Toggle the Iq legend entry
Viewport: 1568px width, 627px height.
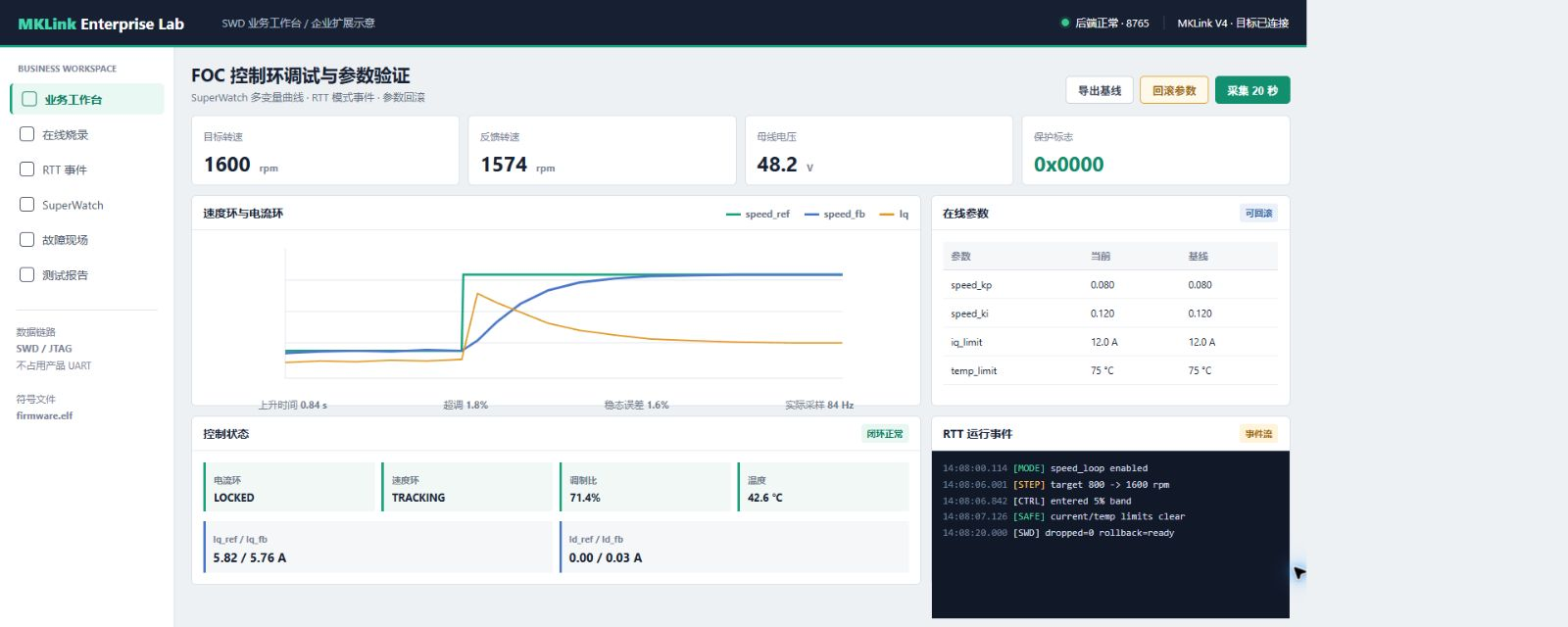(x=894, y=214)
